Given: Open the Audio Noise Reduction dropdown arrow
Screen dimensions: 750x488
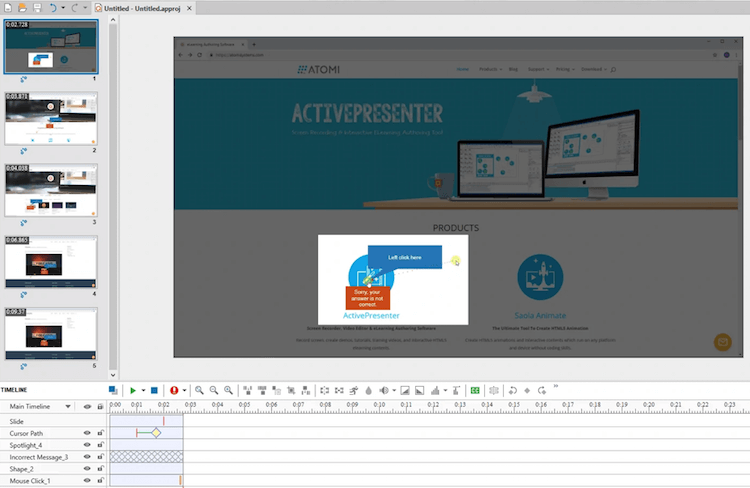Looking at the screenshot, I should pos(445,390).
